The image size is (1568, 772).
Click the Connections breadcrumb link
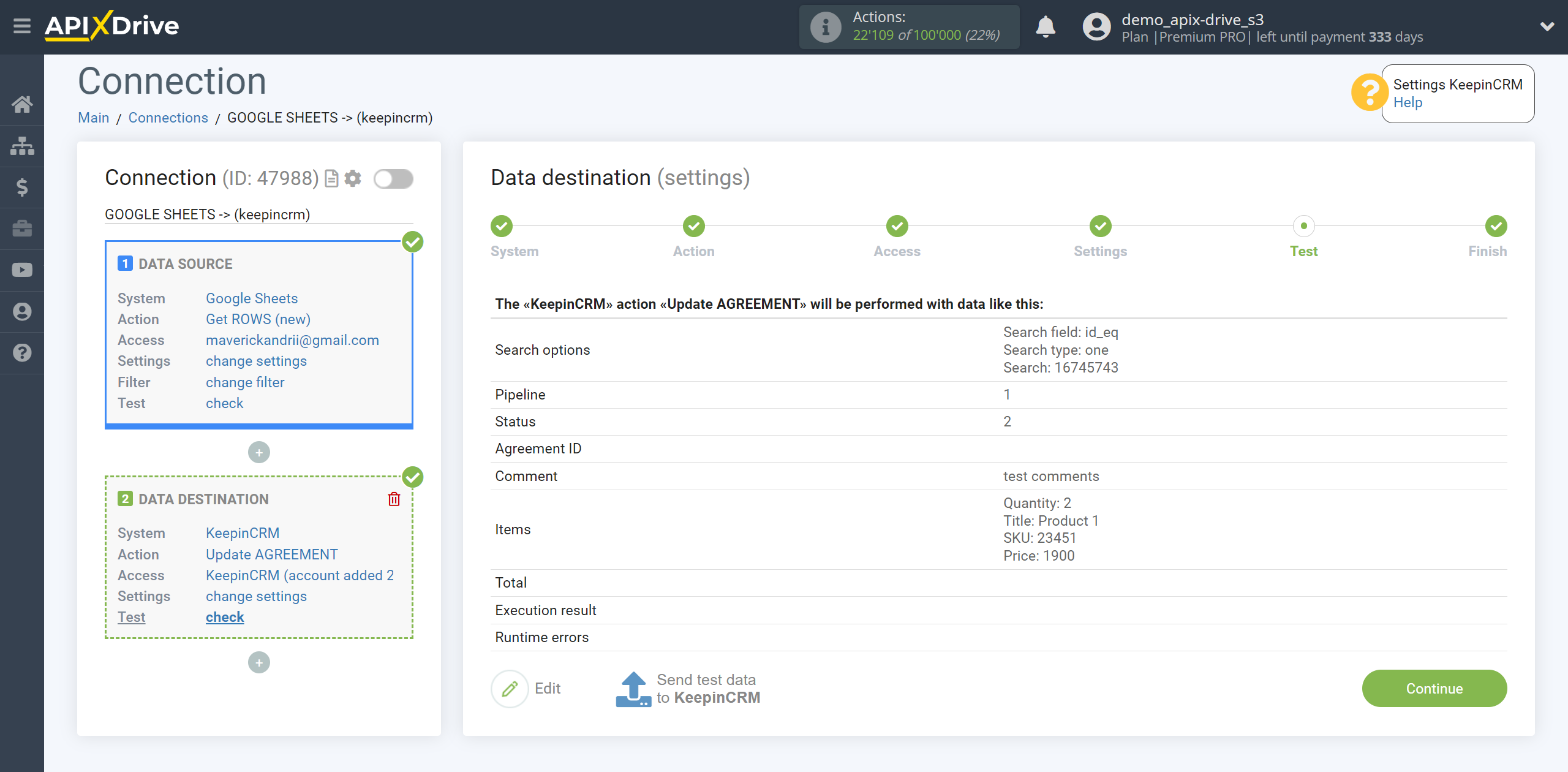[x=168, y=117]
